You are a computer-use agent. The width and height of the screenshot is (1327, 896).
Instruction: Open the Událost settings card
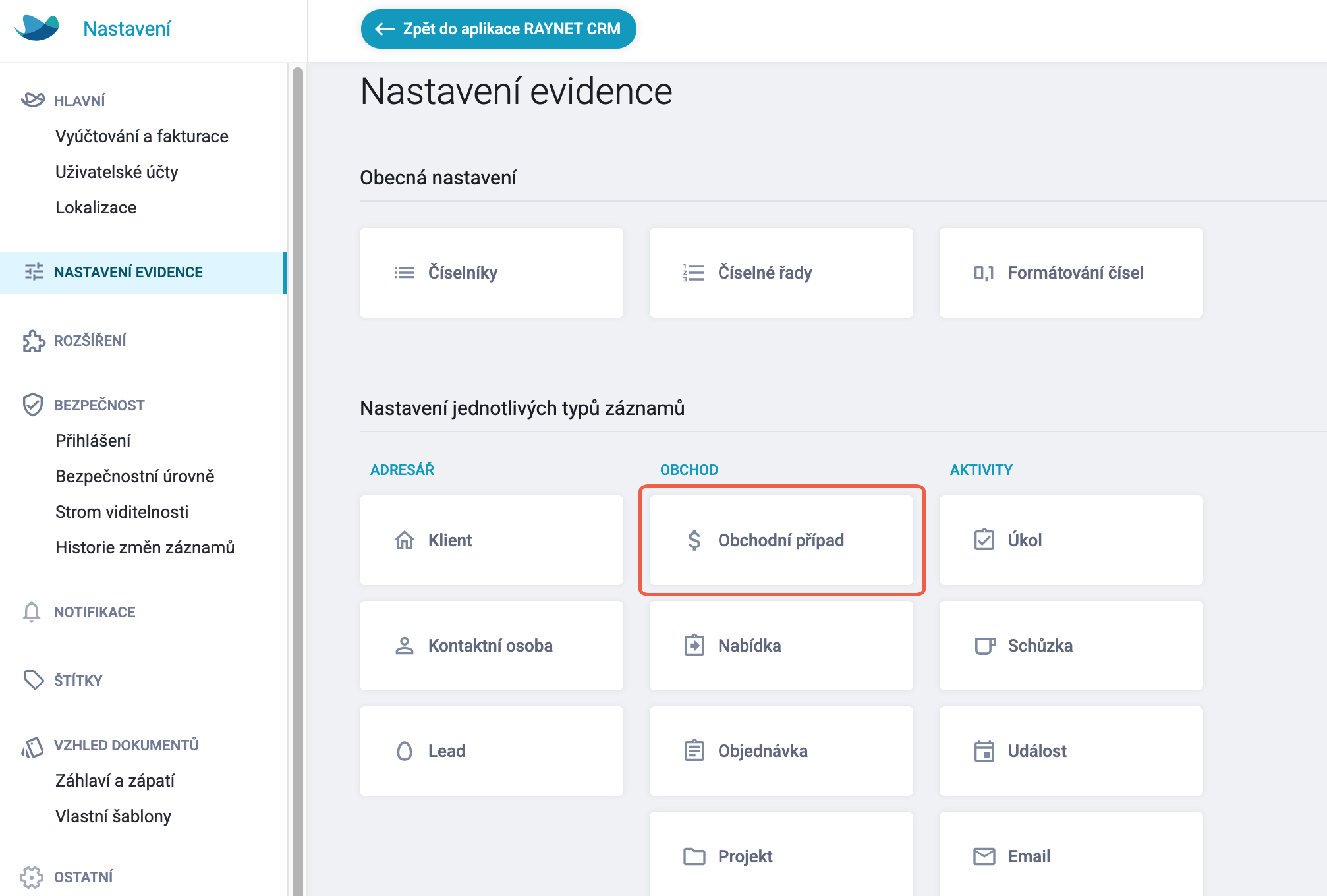tap(1071, 751)
